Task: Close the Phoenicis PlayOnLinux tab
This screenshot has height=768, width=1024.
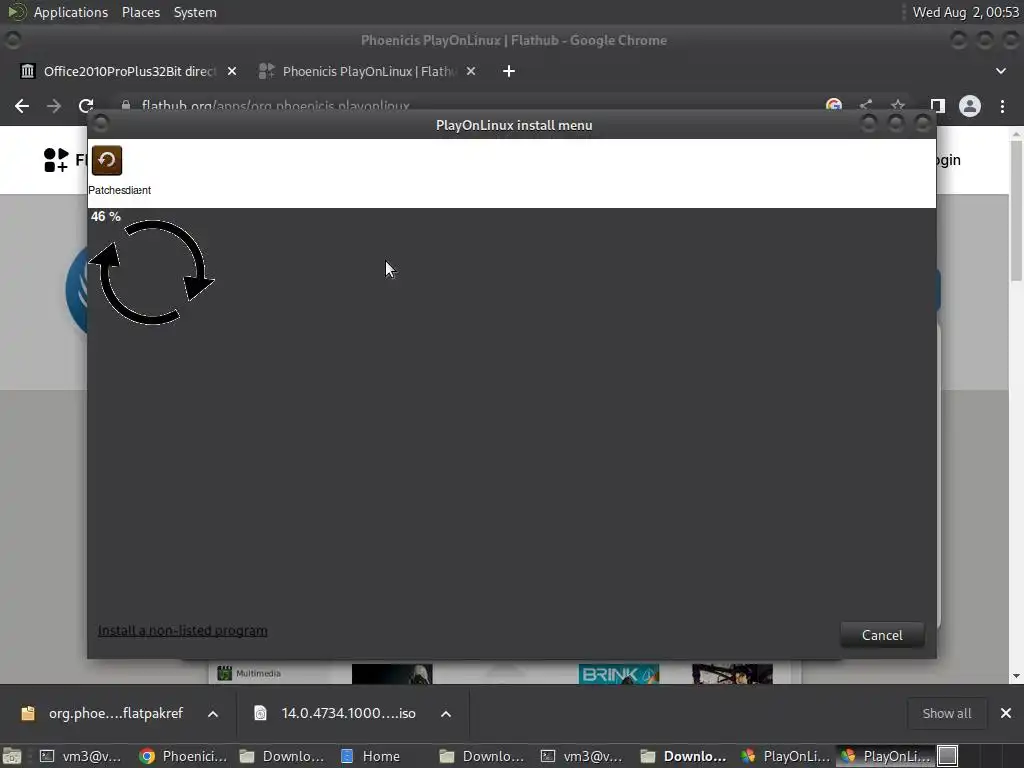Action: tap(471, 71)
